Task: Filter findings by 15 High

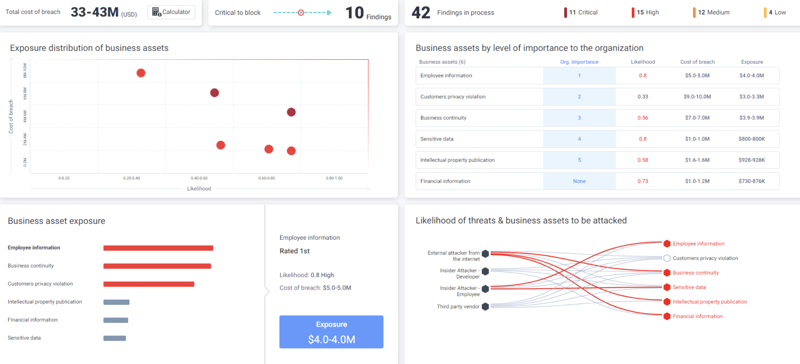Action: coord(645,13)
